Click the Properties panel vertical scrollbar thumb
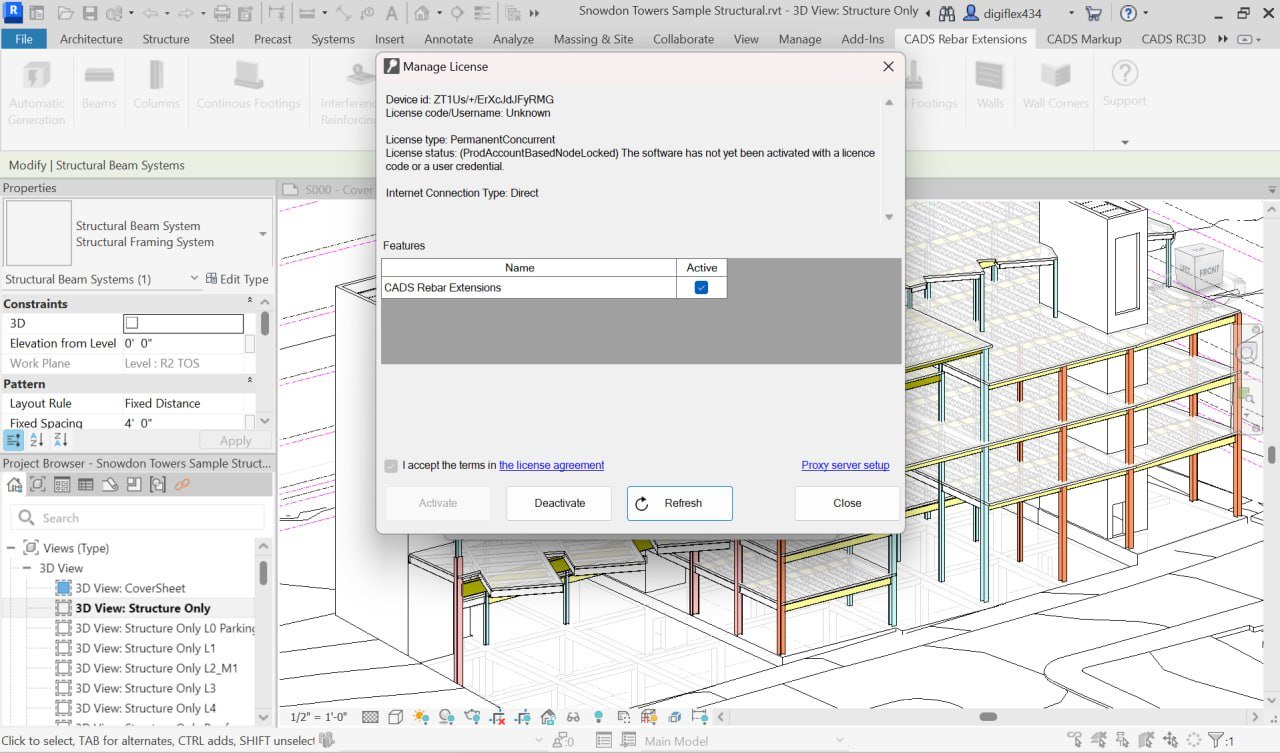1280x753 pixels. [x=264, y=324]
